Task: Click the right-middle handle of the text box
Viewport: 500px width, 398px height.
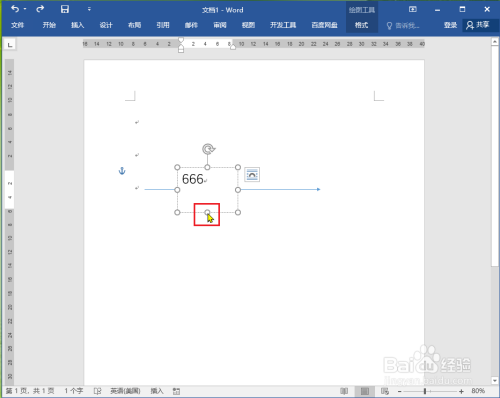Action: [x=238, y=190]
